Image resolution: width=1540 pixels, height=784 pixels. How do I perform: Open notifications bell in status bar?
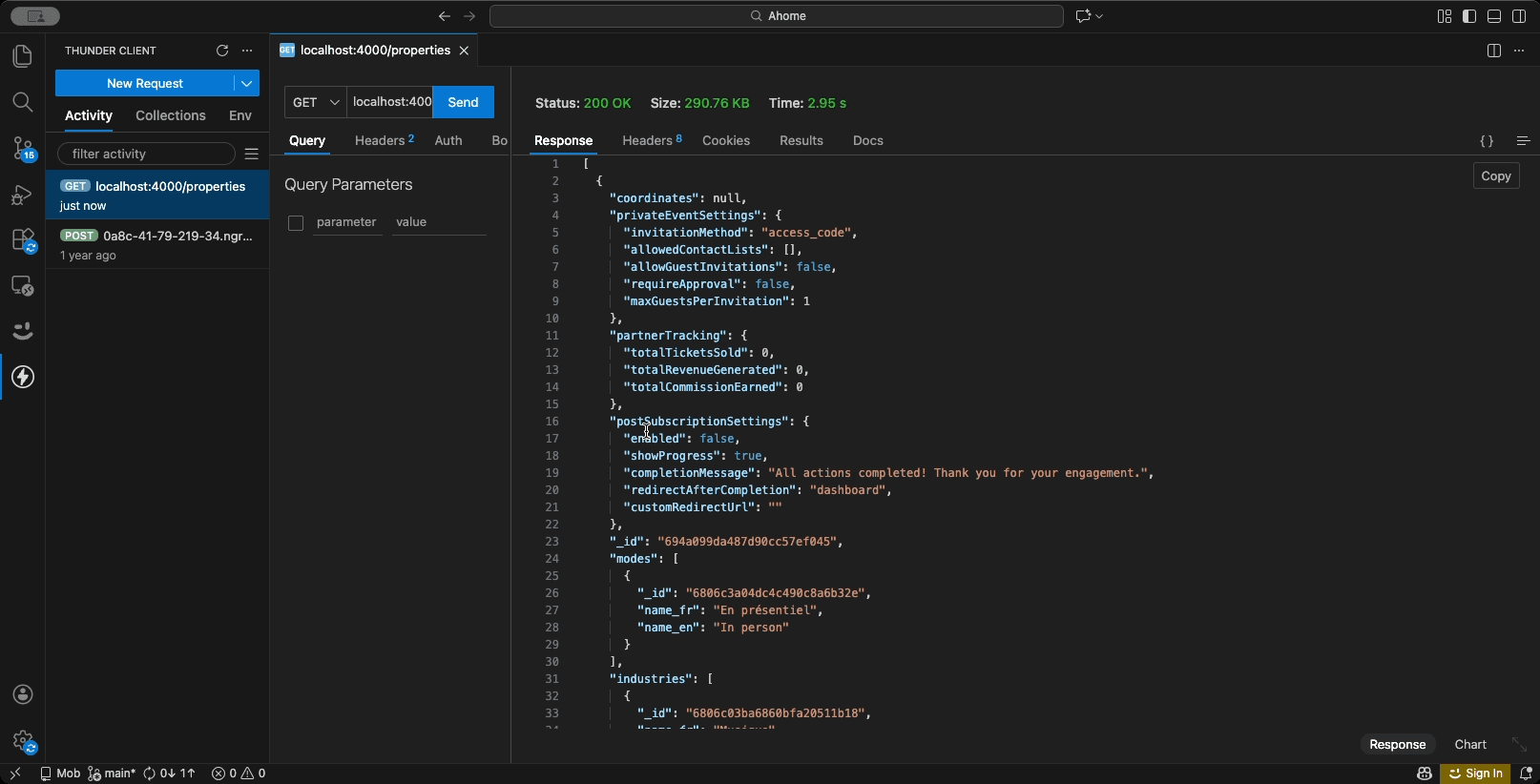(x=1526, y=774)
